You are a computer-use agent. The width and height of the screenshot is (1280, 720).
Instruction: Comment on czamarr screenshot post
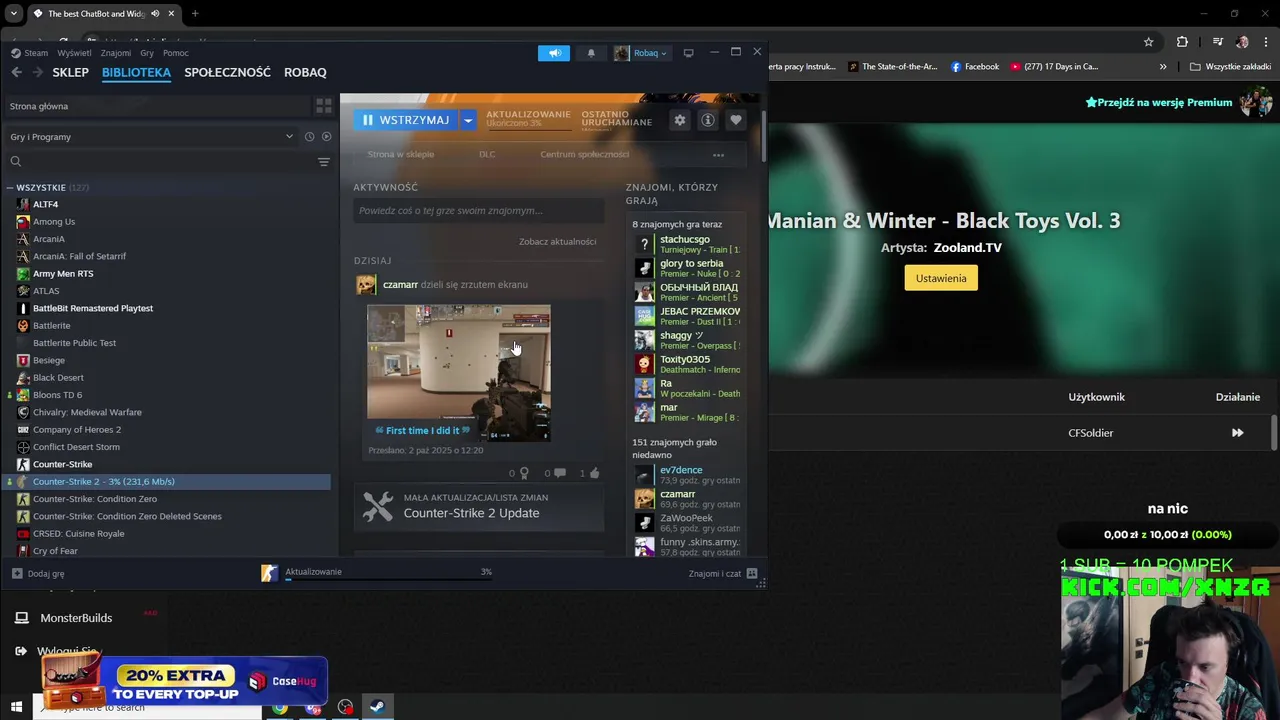click(560, 473)
